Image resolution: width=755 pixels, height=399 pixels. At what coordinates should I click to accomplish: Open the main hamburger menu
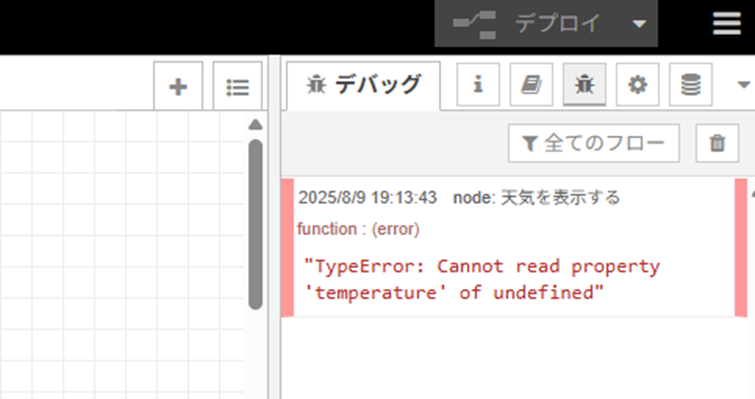727,23
